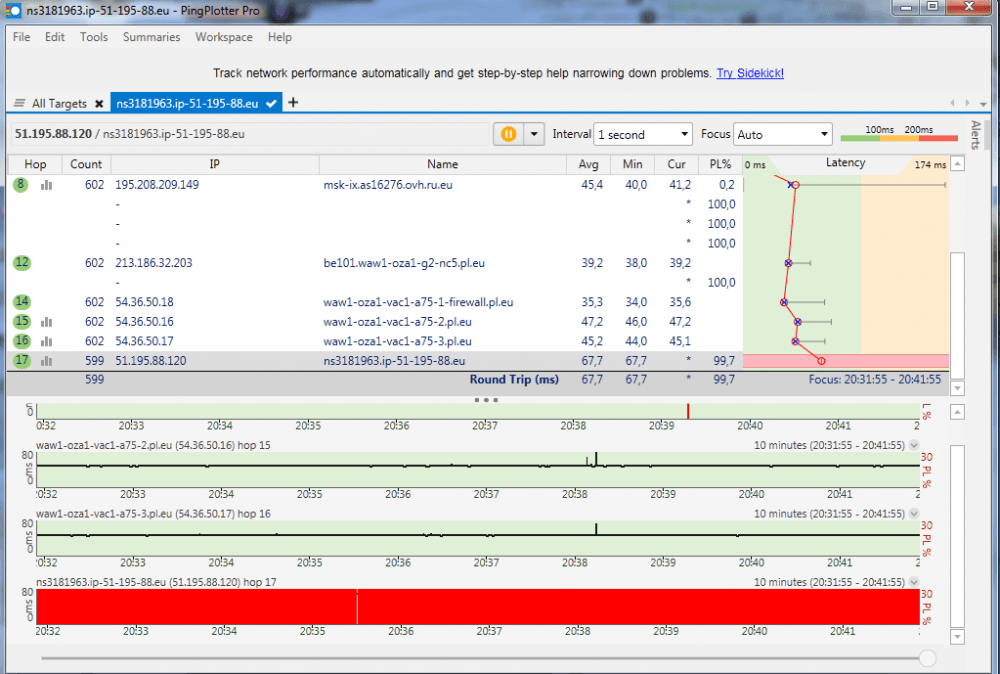Toggle timeline graph icon for hop 8
Screen dimensions: 1000x674
tap(46, 185)
